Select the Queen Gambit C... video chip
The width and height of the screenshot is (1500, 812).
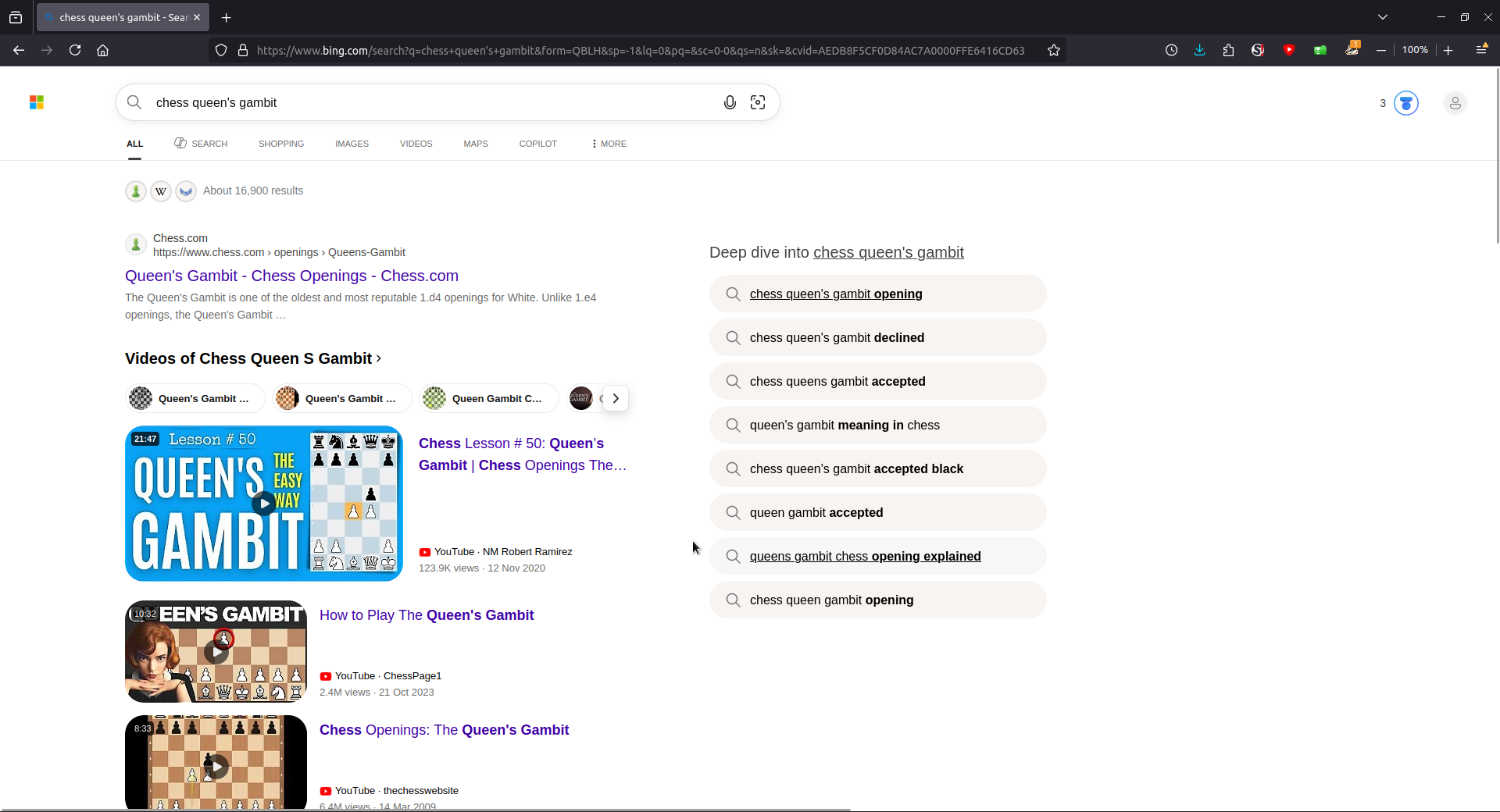[x=489, y=398]
